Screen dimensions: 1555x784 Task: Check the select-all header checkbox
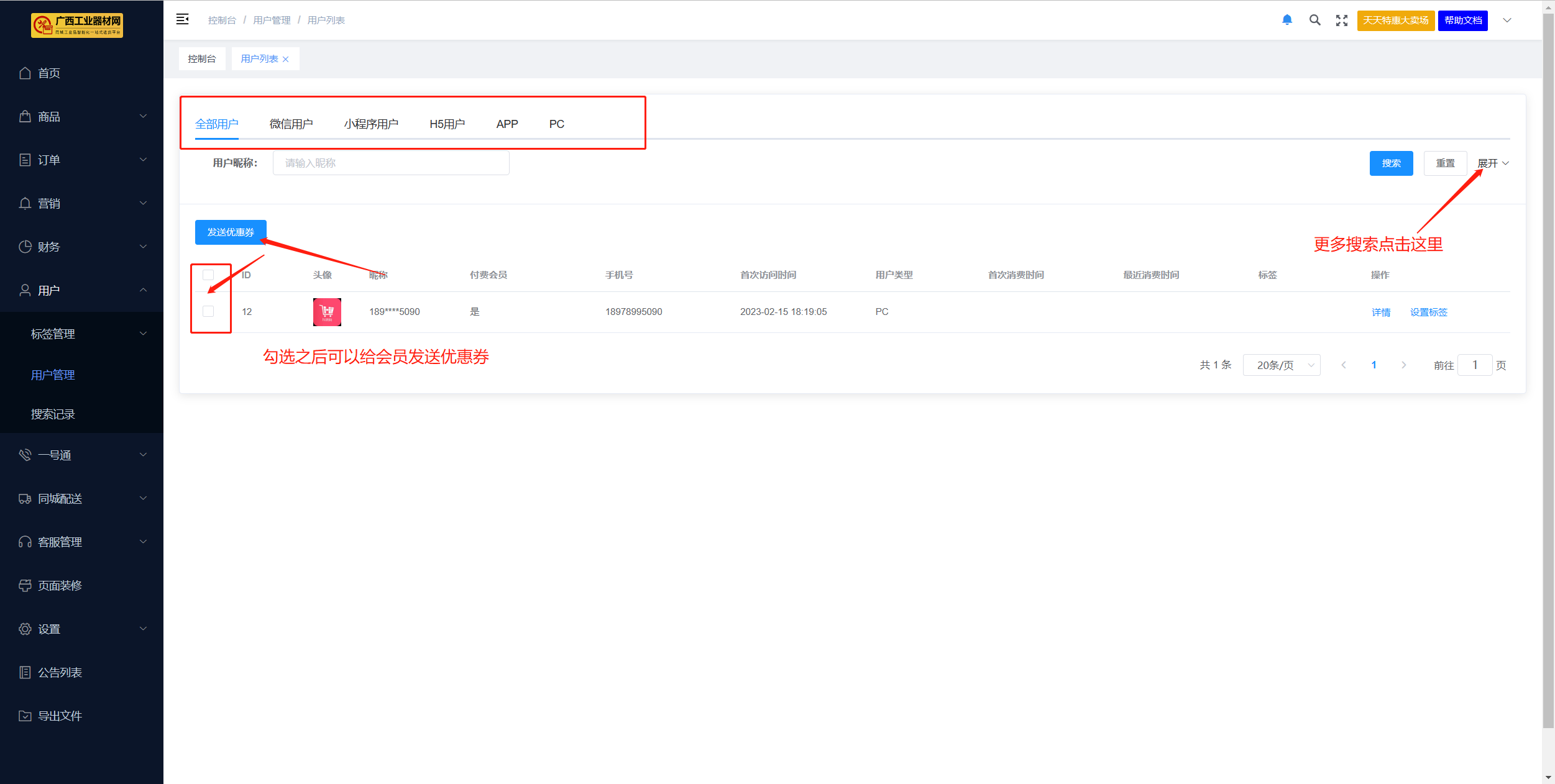[x=208, y=275]
